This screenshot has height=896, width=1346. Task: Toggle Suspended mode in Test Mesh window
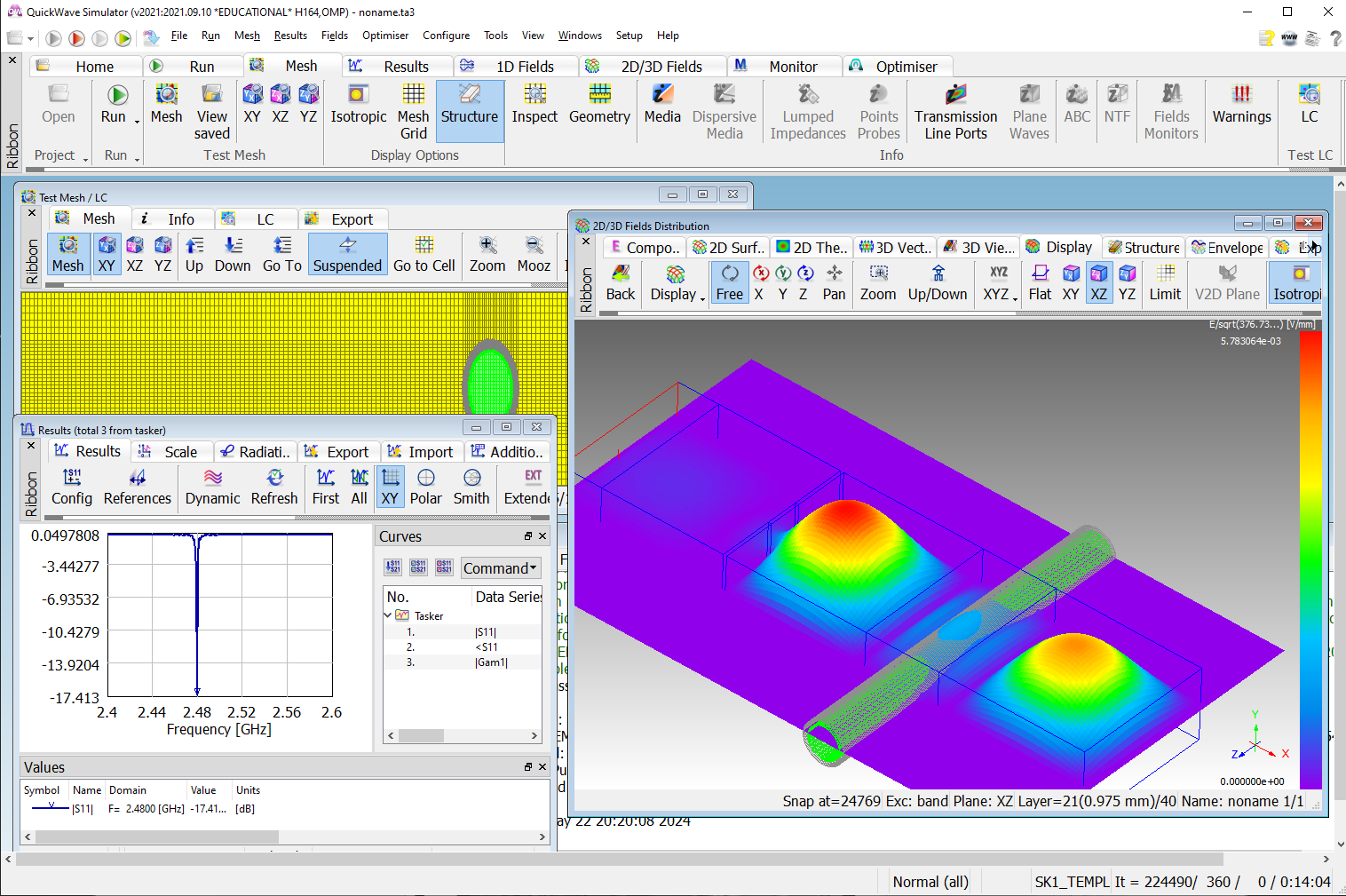pyautogui.click(x=347, y=254)
